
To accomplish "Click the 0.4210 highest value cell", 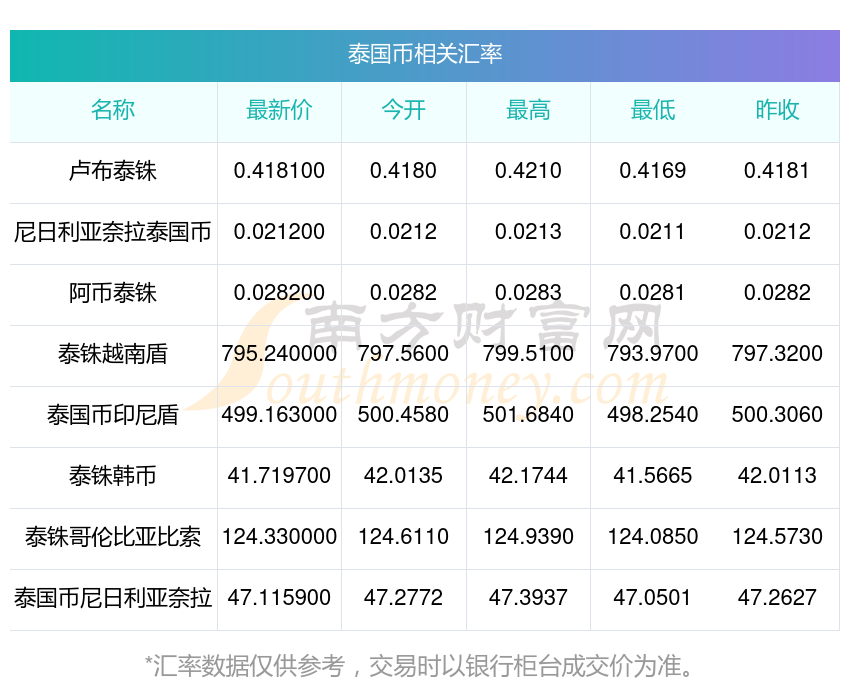I will click(x=528, y=171).
